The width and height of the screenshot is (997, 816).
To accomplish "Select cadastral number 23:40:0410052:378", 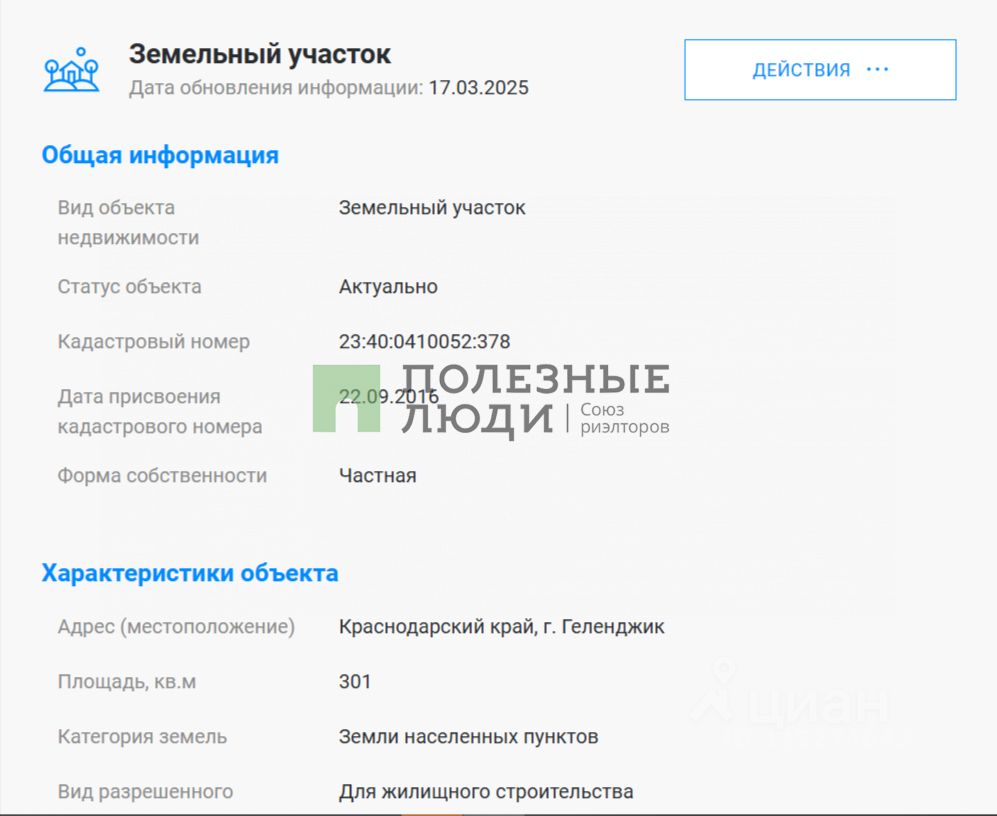I will click(424, 342).
